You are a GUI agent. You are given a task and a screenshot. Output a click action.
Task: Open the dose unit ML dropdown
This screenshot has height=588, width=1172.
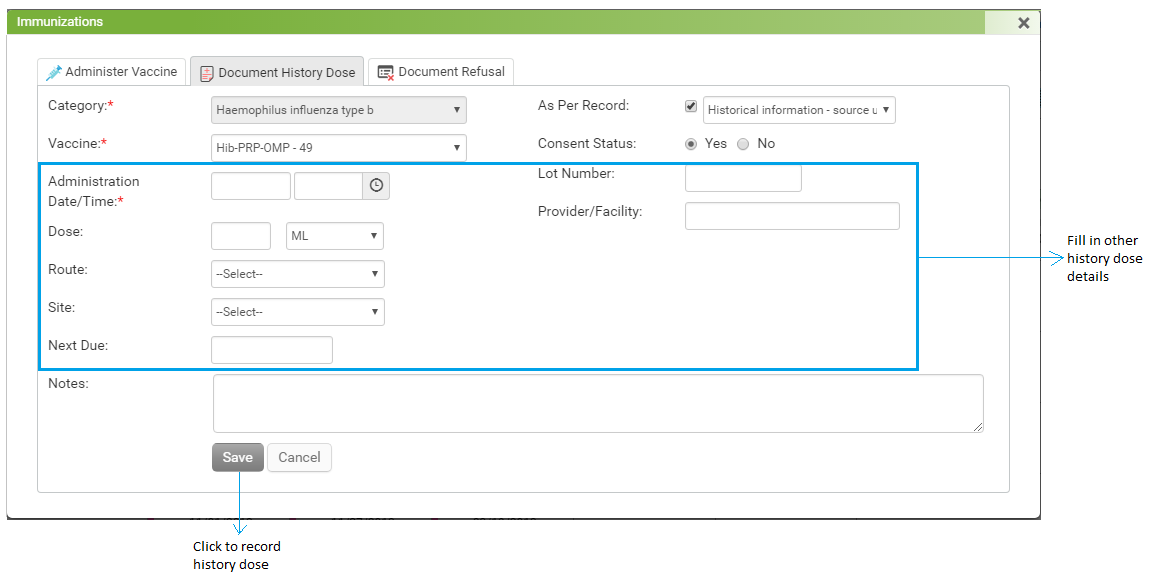[334, 236]
